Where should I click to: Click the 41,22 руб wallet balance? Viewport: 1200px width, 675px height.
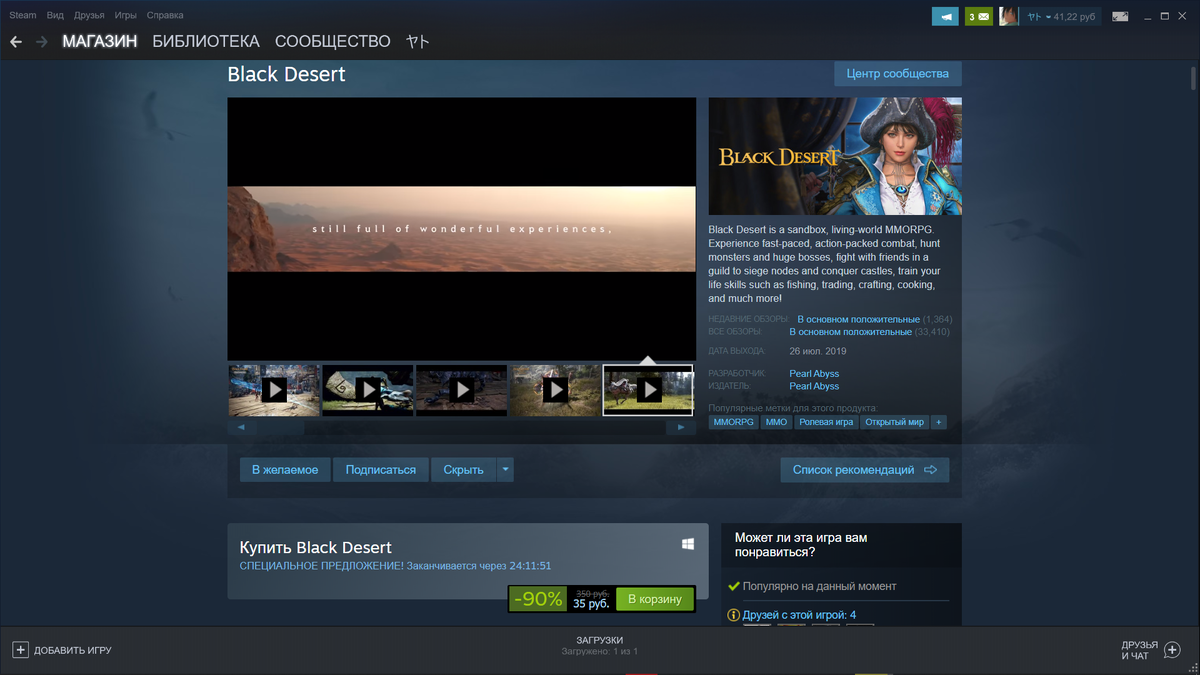(1077, 16)
